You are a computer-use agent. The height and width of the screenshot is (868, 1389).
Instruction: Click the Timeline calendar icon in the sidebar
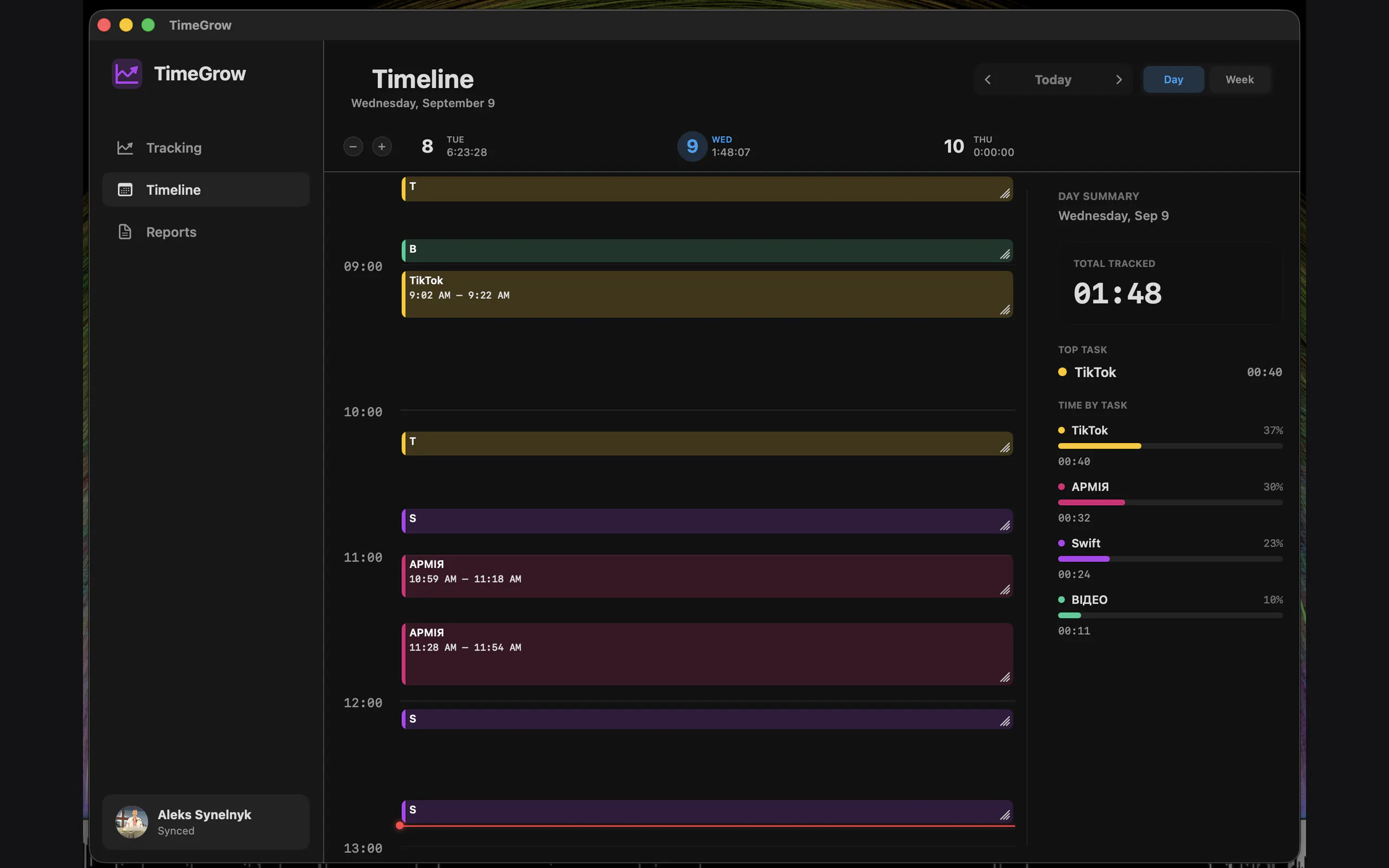[x=125, y=189]
